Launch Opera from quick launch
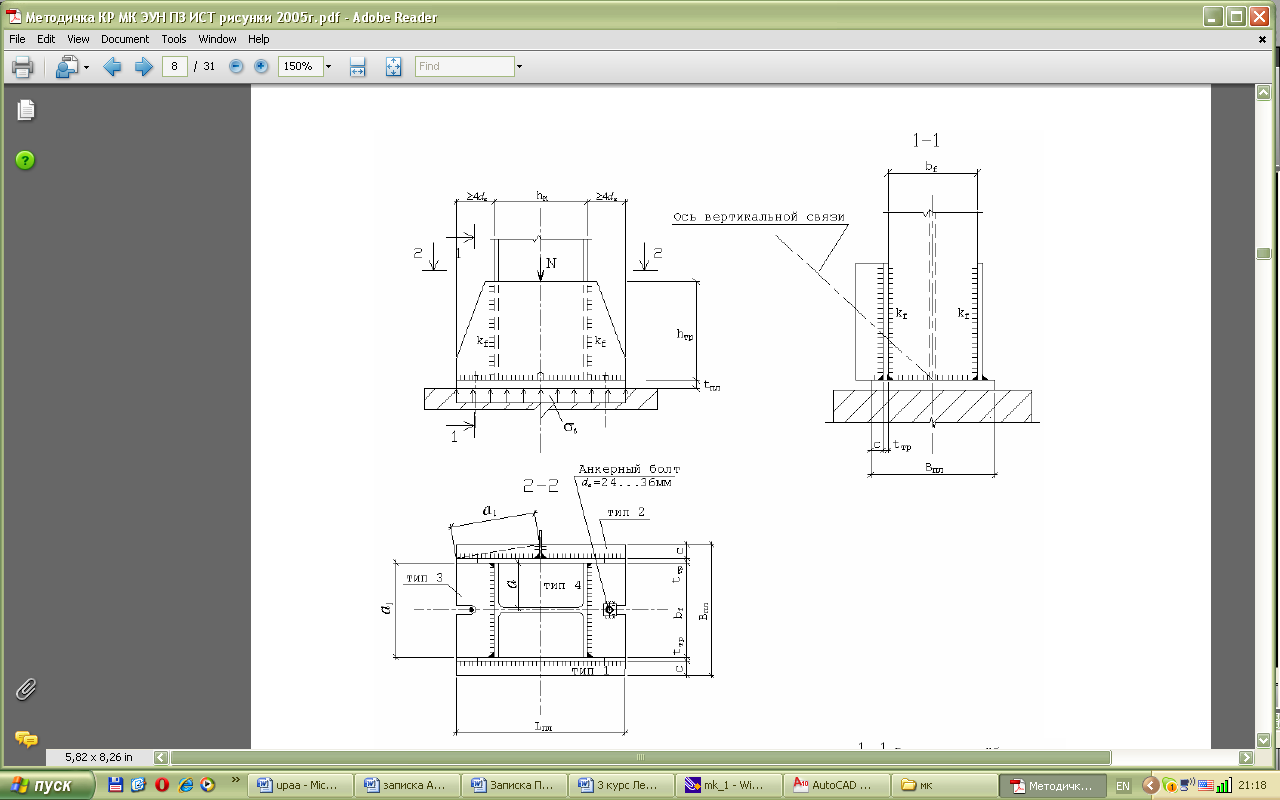 tap(161, 785)
